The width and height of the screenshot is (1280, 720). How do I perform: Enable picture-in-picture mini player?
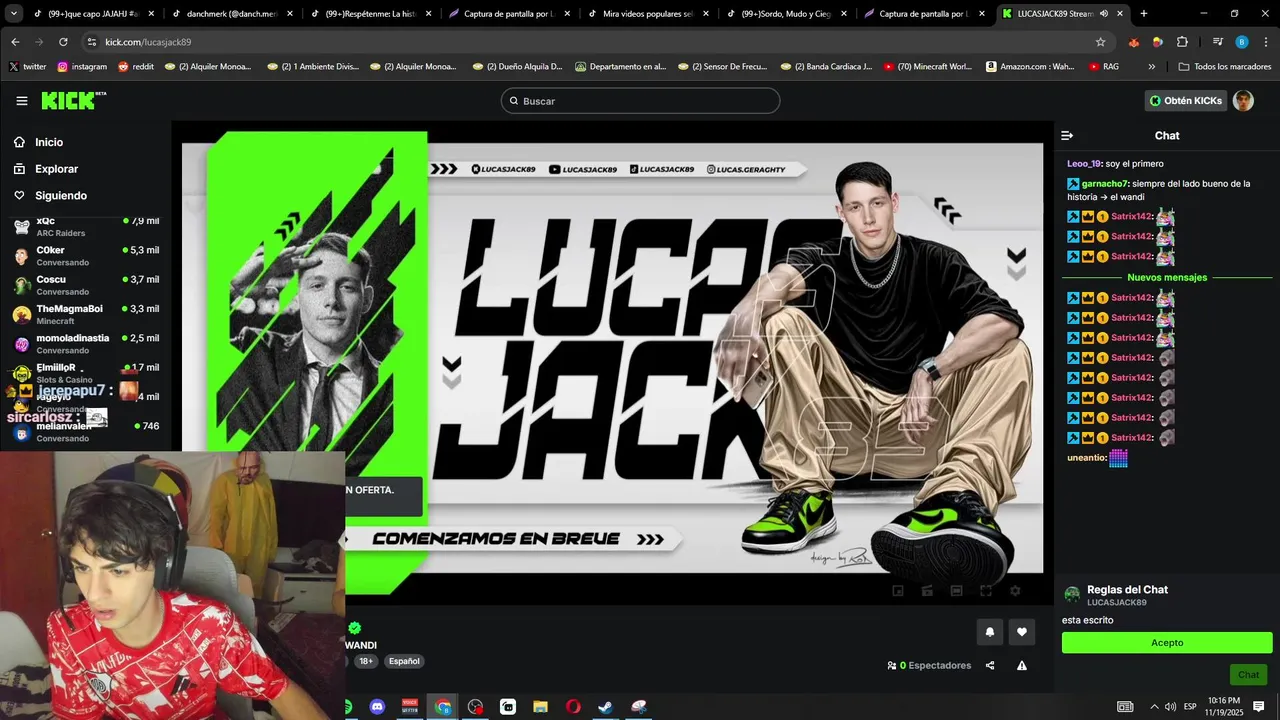coord(898,591)
